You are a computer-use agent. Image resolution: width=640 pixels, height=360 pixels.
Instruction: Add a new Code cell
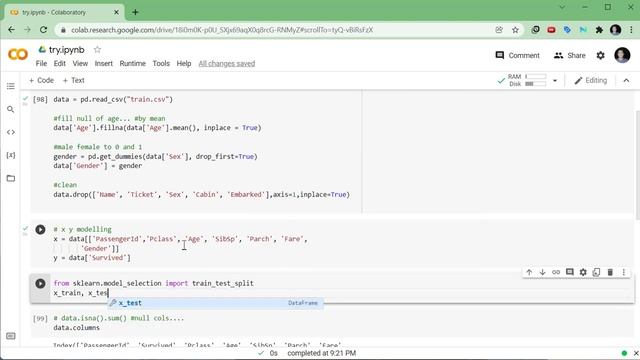(41, 80)
